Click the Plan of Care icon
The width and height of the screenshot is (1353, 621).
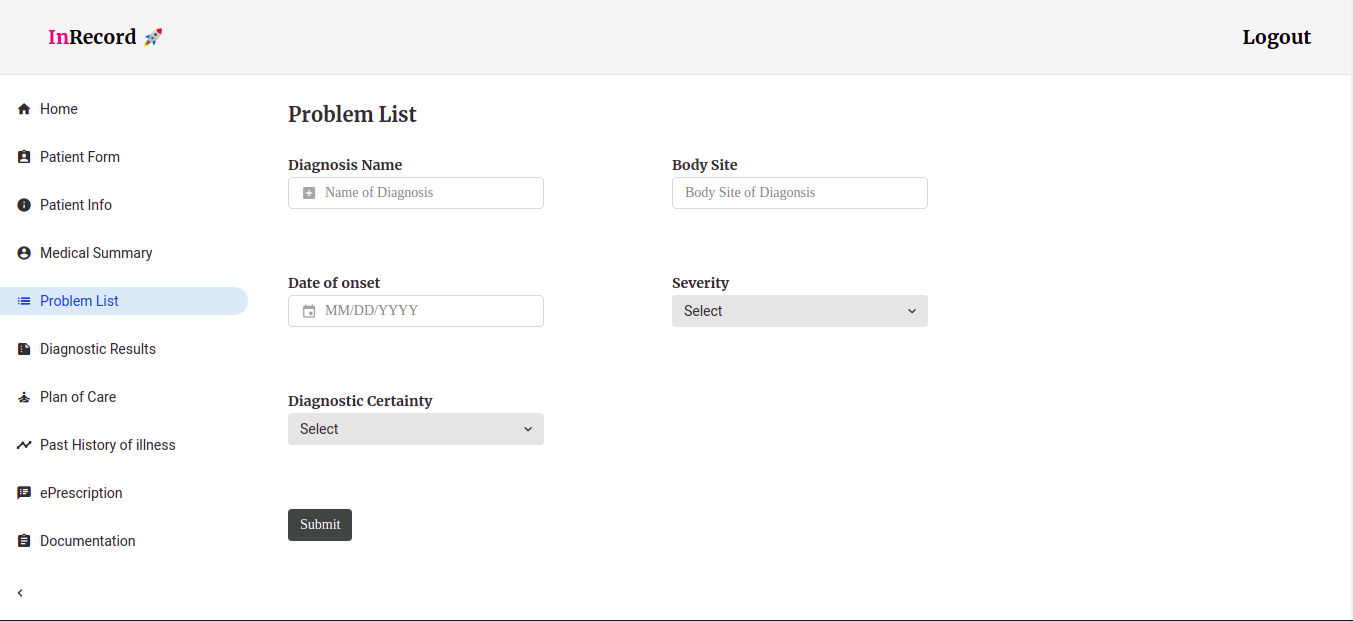click(24, 397)
